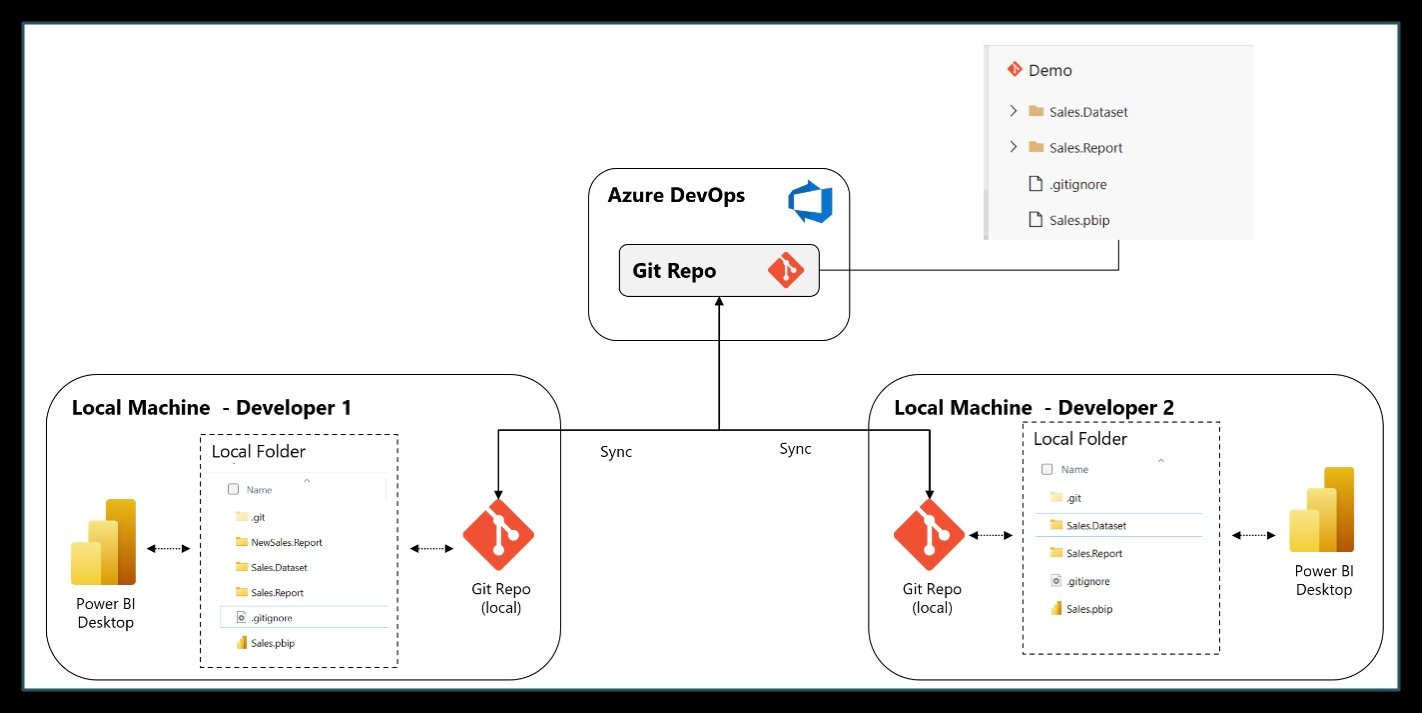
Task: Click Sync label near Developer 2 box
Action: [x=795, y=449]
